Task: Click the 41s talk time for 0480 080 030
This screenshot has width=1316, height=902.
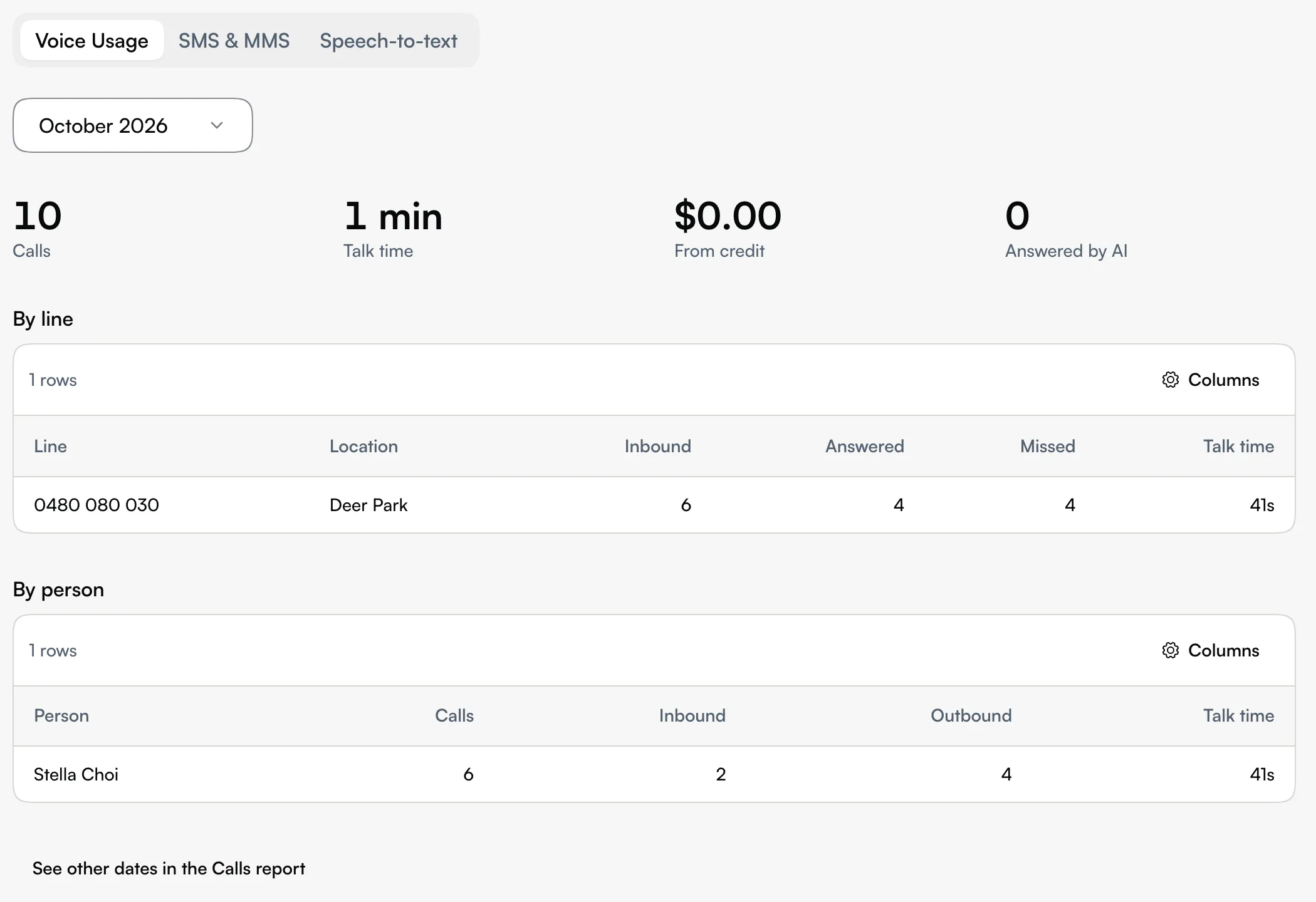Action: [x=1261, y=505]
